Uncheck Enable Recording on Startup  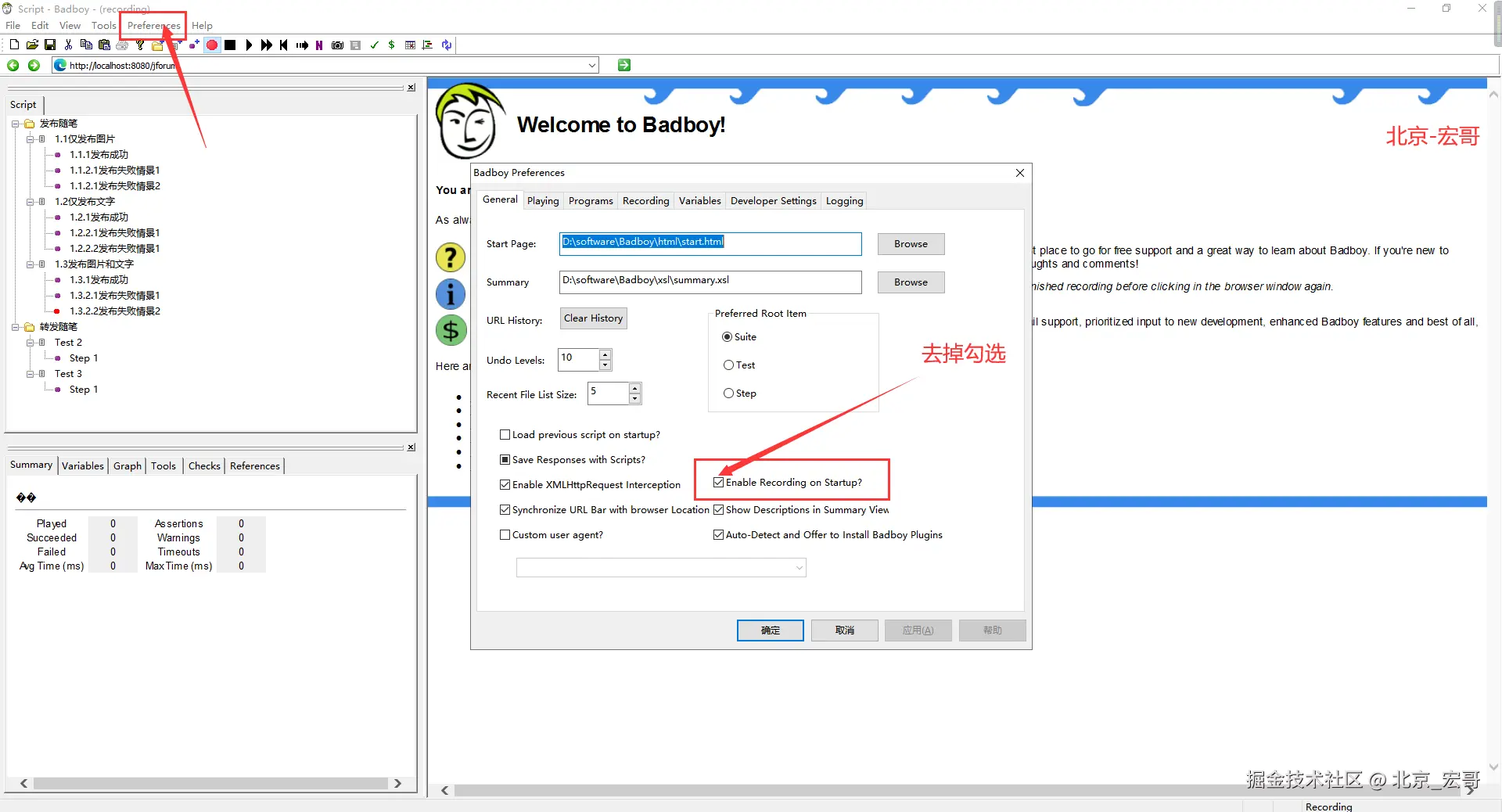[x=718, y=483]
